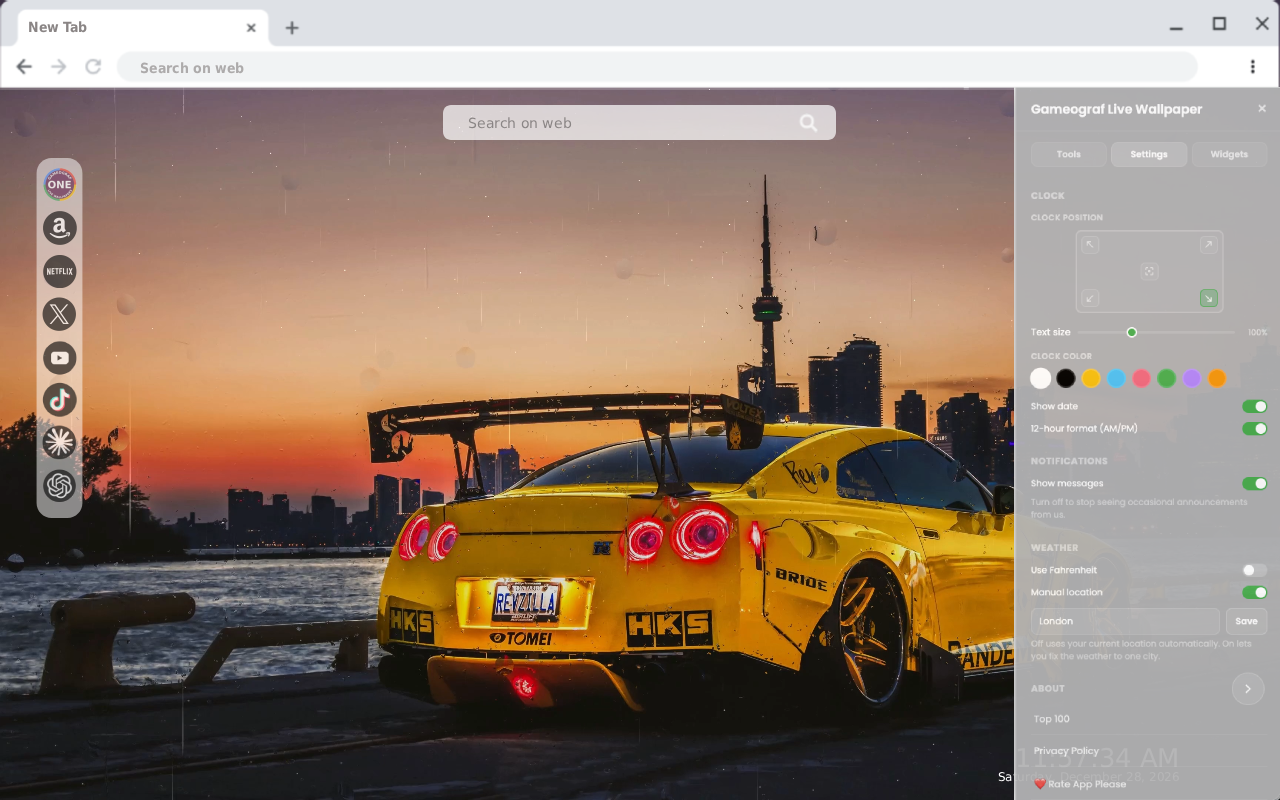
Task: Toggle the Show messages switch
Action: [1254, 484]
